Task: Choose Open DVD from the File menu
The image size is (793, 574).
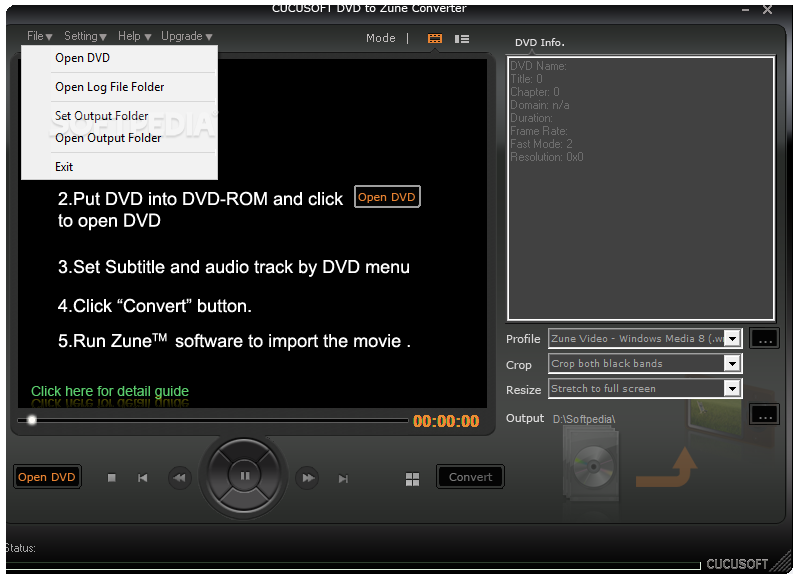Action: point(119,58)
